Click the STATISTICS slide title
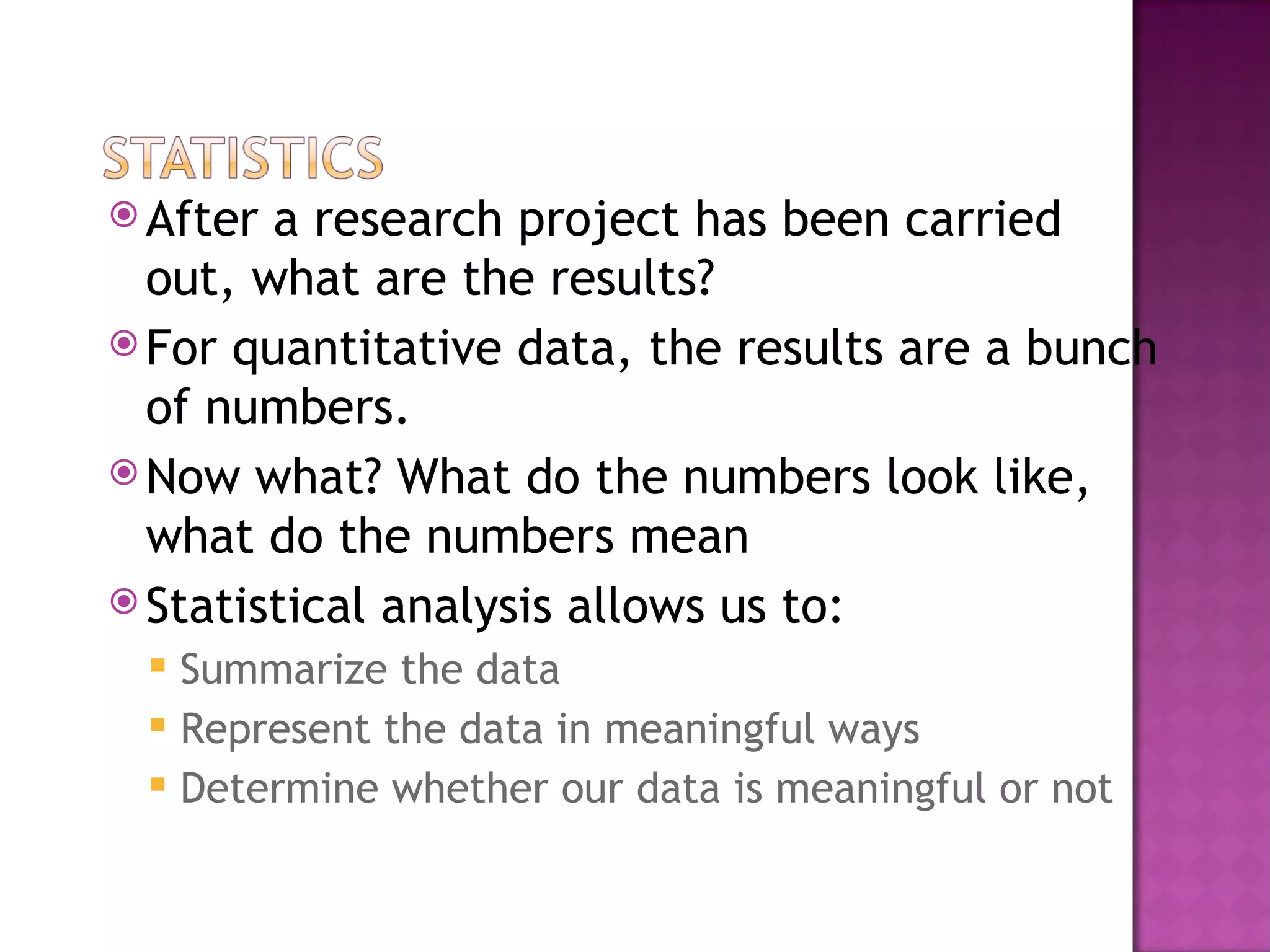The height and width of the screenshot is (952, 1270). coord(243,158)
